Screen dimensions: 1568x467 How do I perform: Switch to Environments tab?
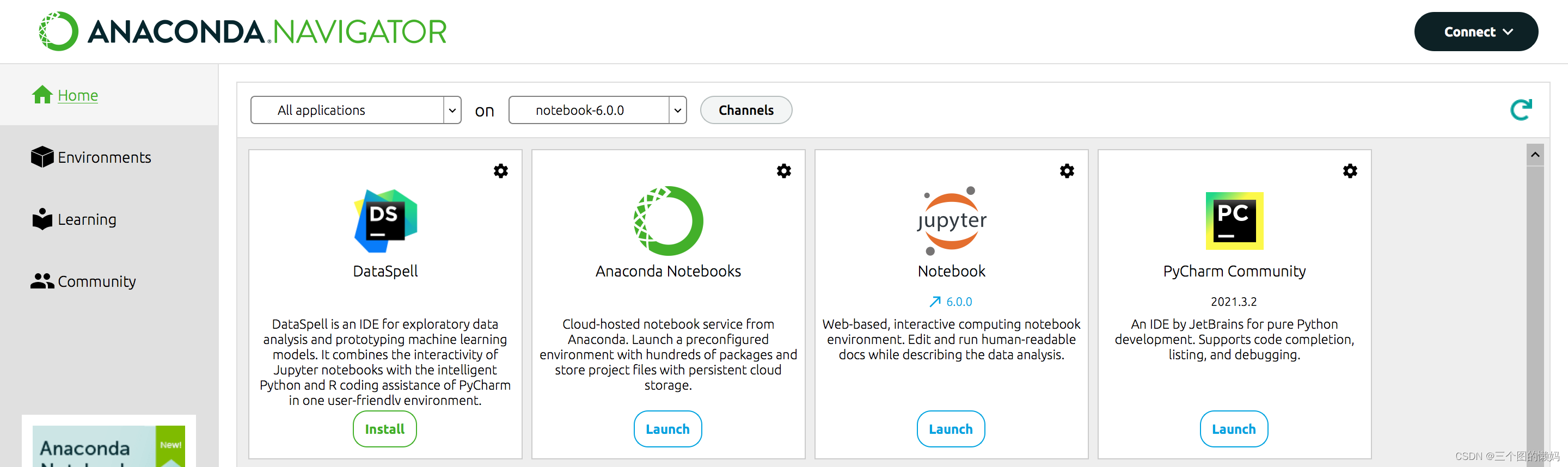click(109, 157)
